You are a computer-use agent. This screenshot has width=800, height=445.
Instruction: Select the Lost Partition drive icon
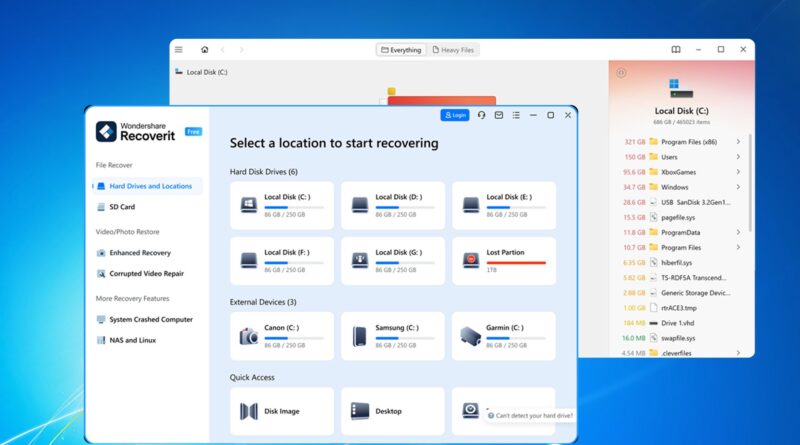[x=471, y=260]
